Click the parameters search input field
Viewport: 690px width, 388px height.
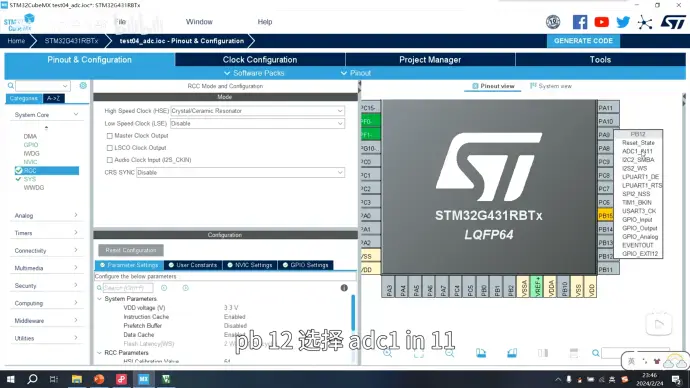(128, 288)
